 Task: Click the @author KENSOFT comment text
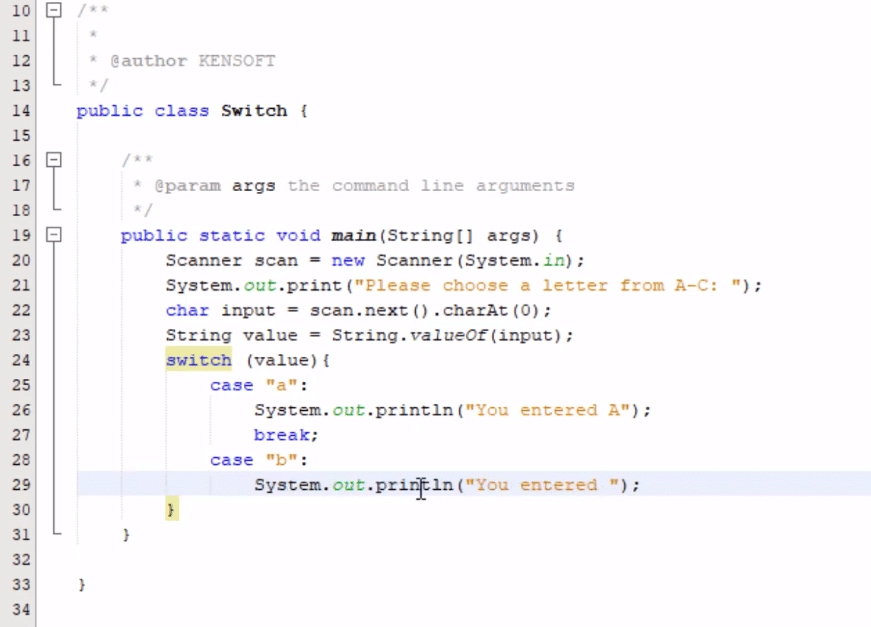(x=192, y=60)
